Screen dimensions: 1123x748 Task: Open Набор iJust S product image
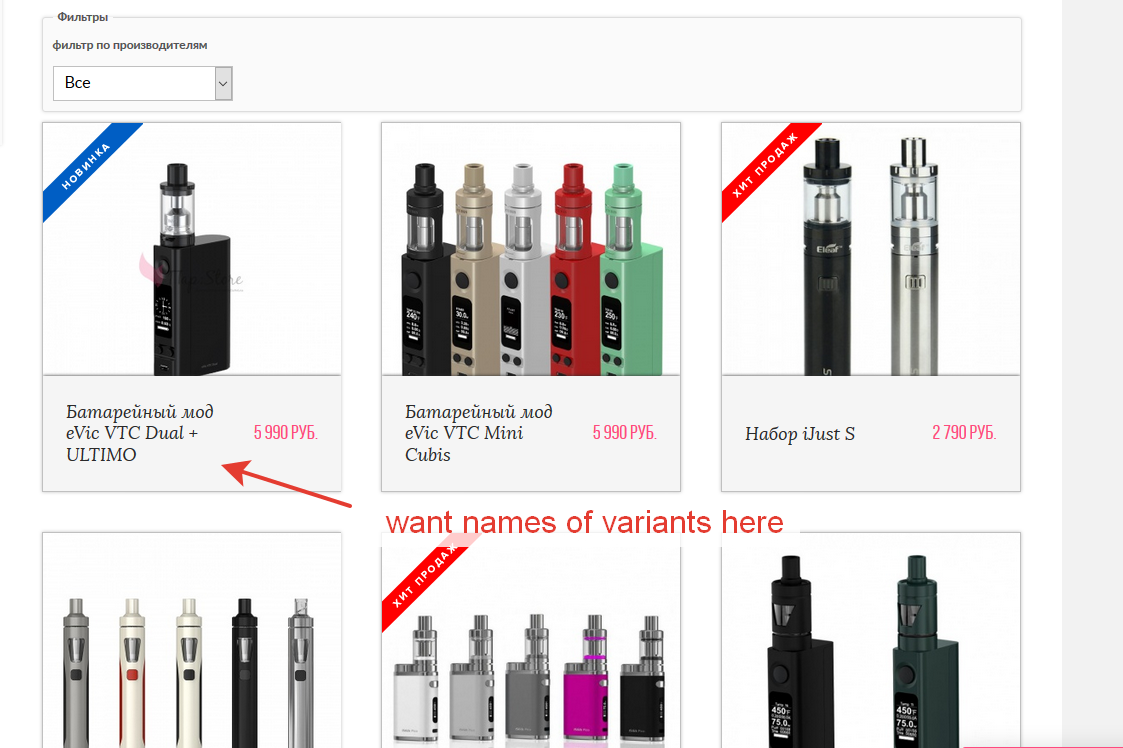[x=871, y=249]
